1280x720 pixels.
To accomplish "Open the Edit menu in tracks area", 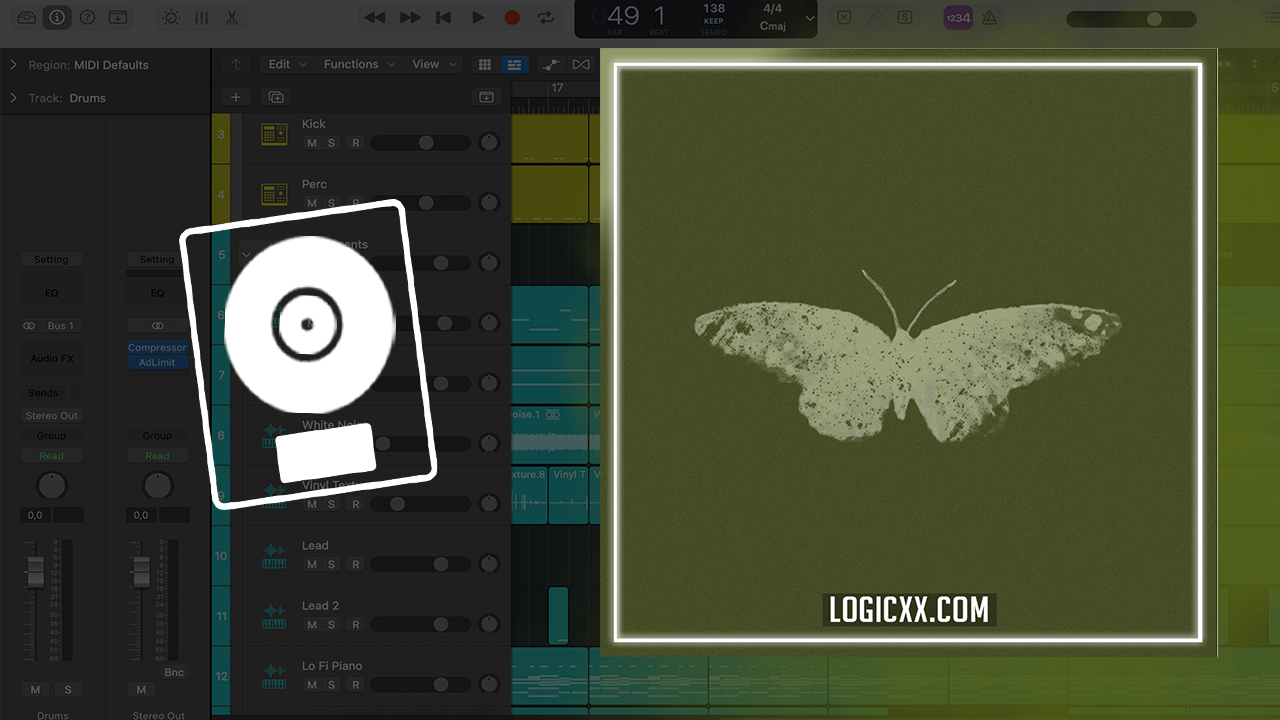I will click(279, 64).
